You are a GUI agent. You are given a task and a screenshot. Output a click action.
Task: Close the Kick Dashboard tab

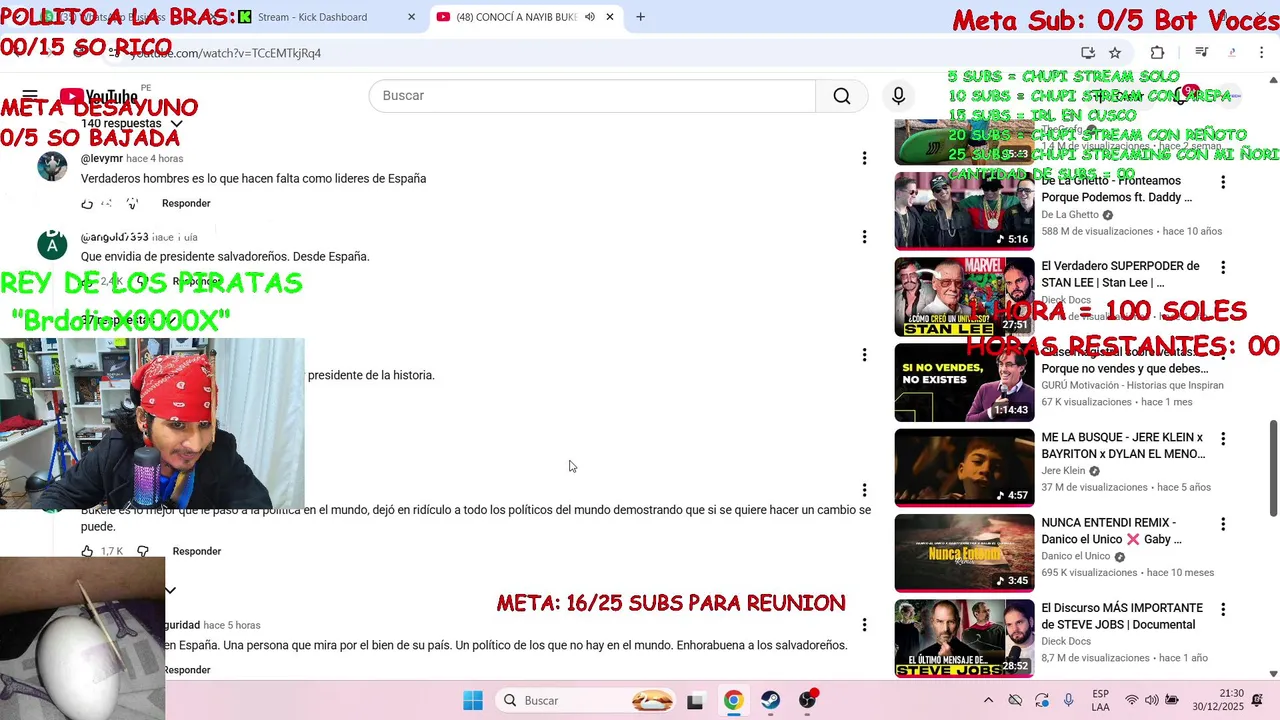point(411,17)
